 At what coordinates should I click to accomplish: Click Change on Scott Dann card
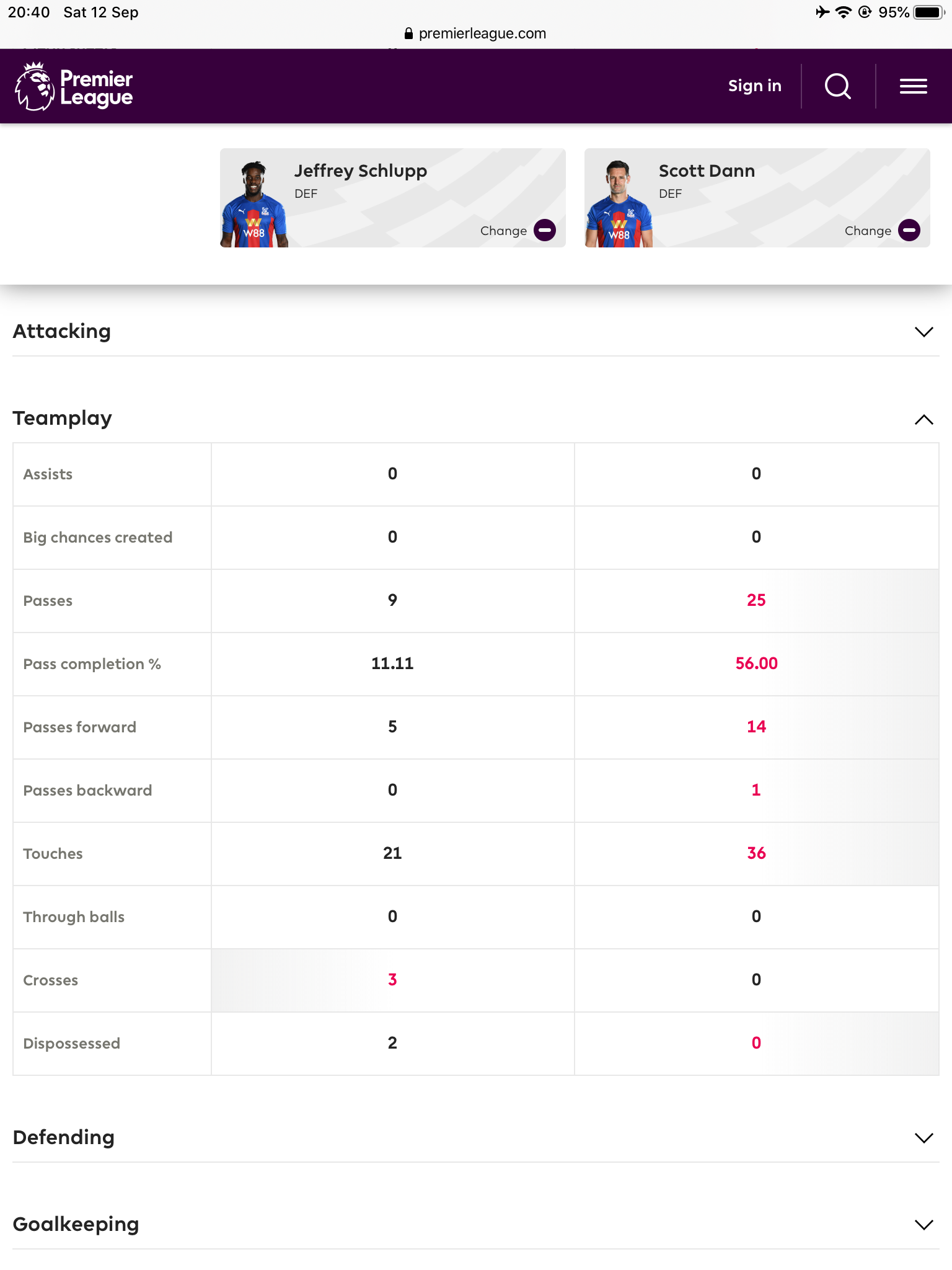(x=868, y=231)
